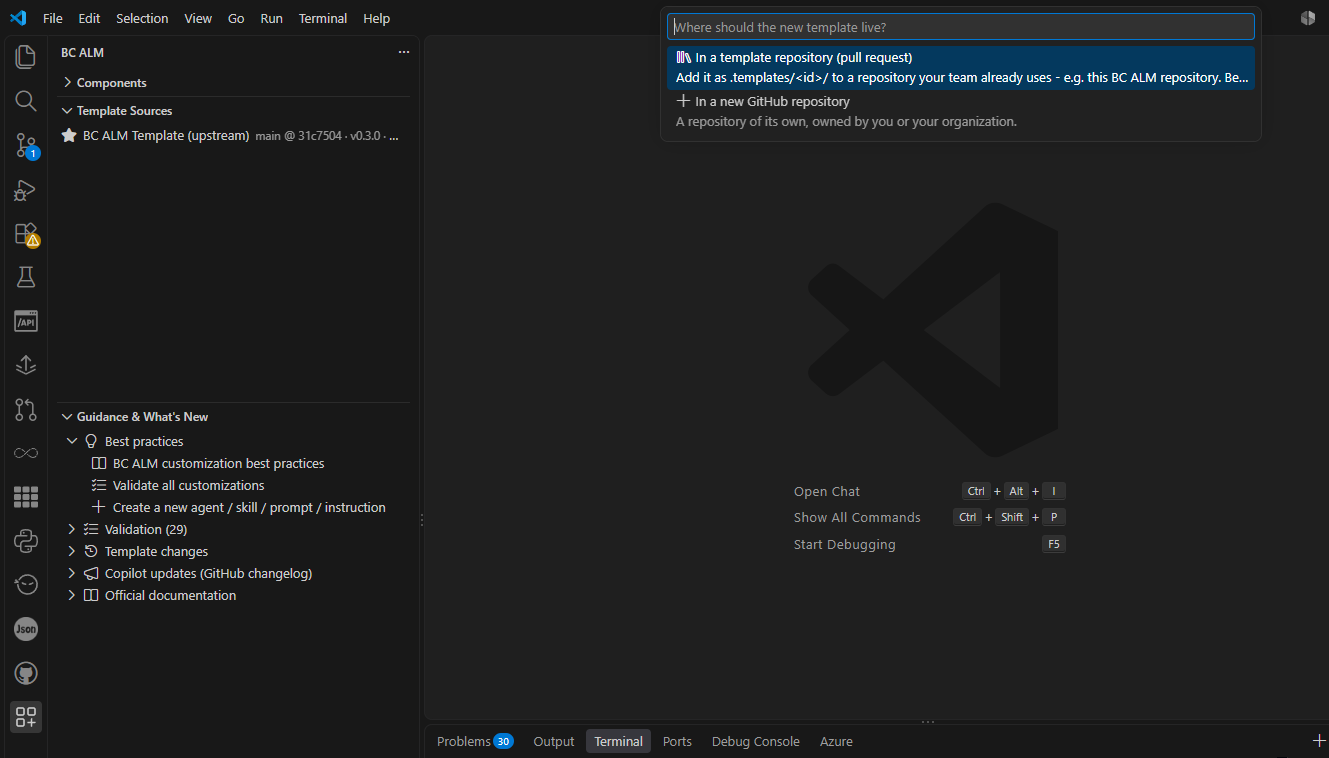Open the Explorer view in activity bar

click(x=26, y=57)
